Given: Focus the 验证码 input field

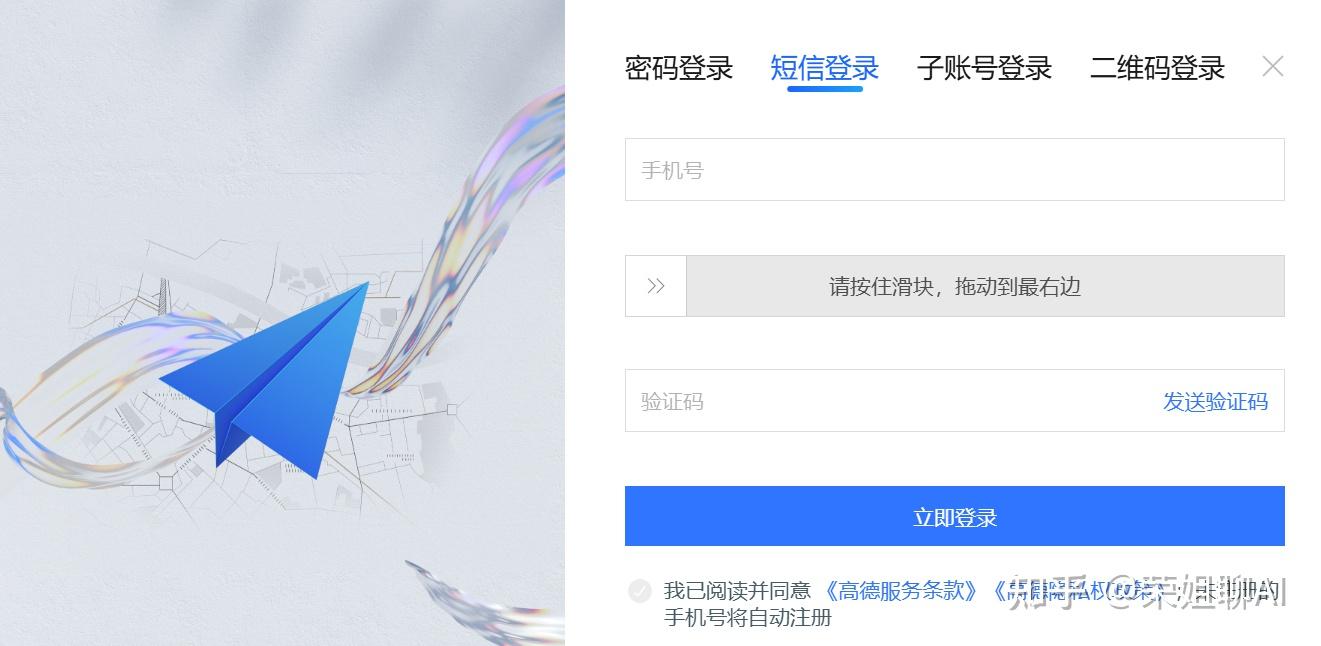Looking at the screenshot, I should pos(890,401).
